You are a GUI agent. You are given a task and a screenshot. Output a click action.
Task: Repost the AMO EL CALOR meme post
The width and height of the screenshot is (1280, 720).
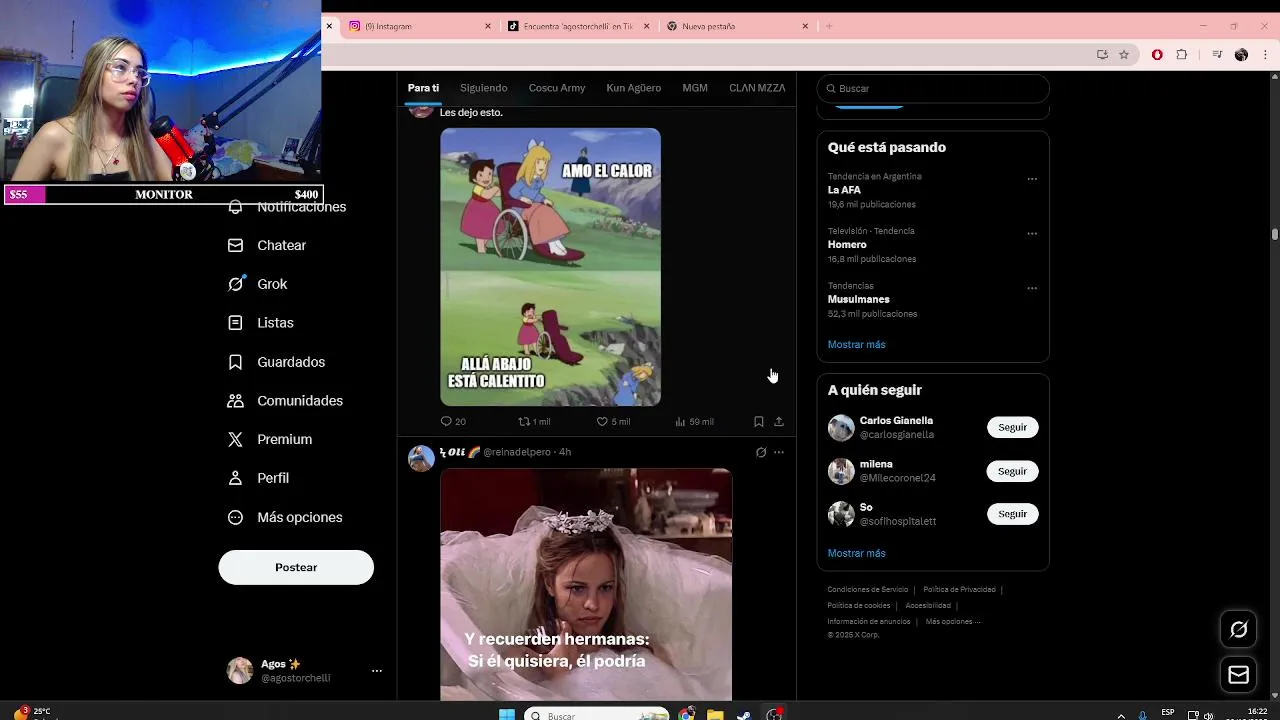coord(534,422)
